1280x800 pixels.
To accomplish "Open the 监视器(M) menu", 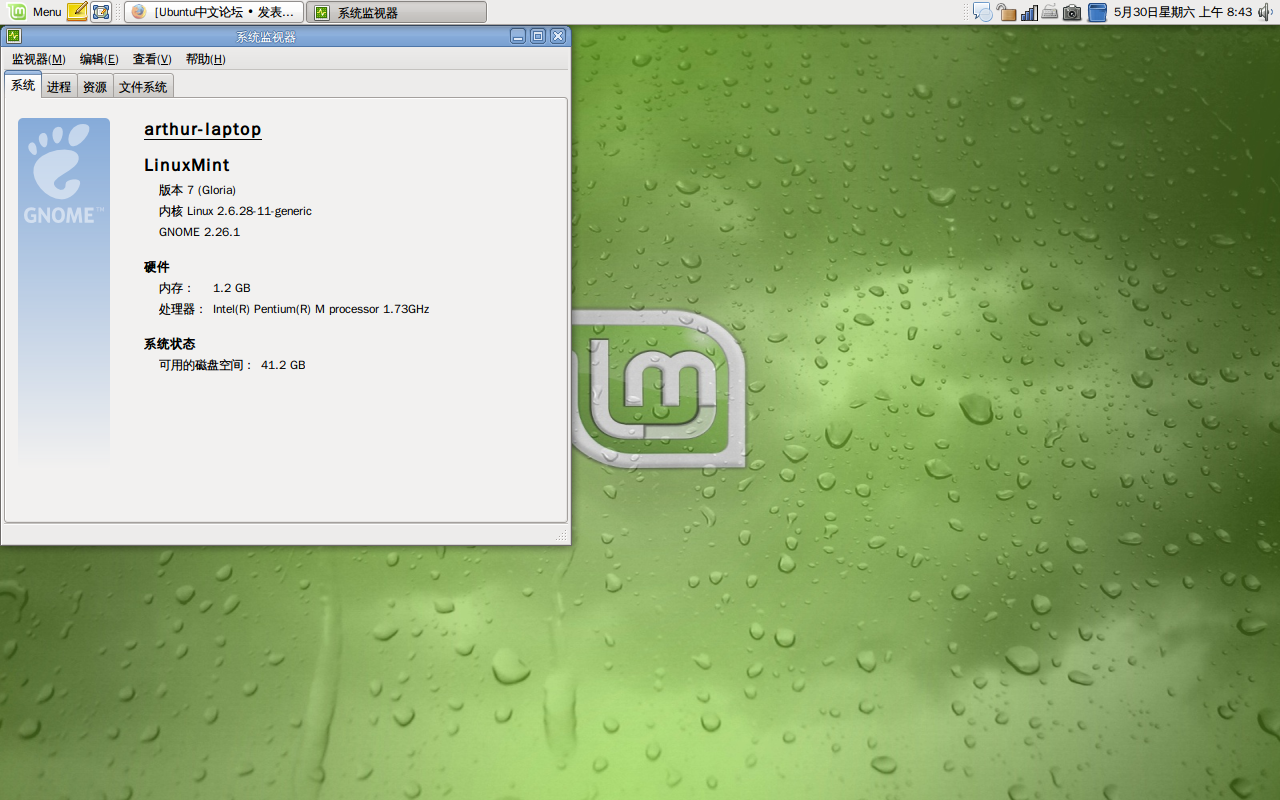I will point(39,59).
